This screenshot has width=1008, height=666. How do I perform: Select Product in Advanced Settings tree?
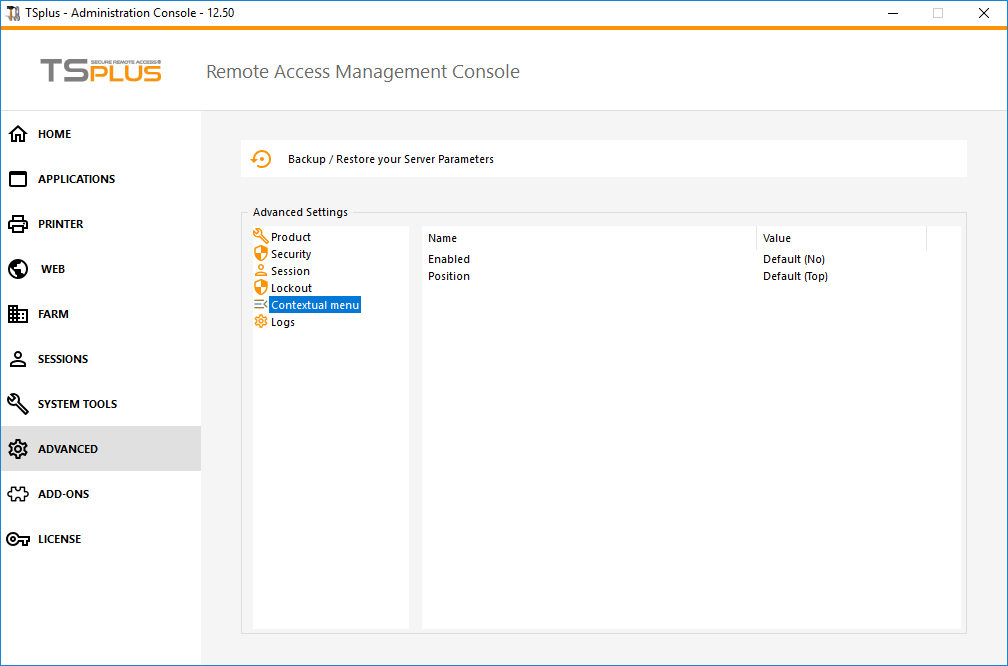click(x=290, y=237)
